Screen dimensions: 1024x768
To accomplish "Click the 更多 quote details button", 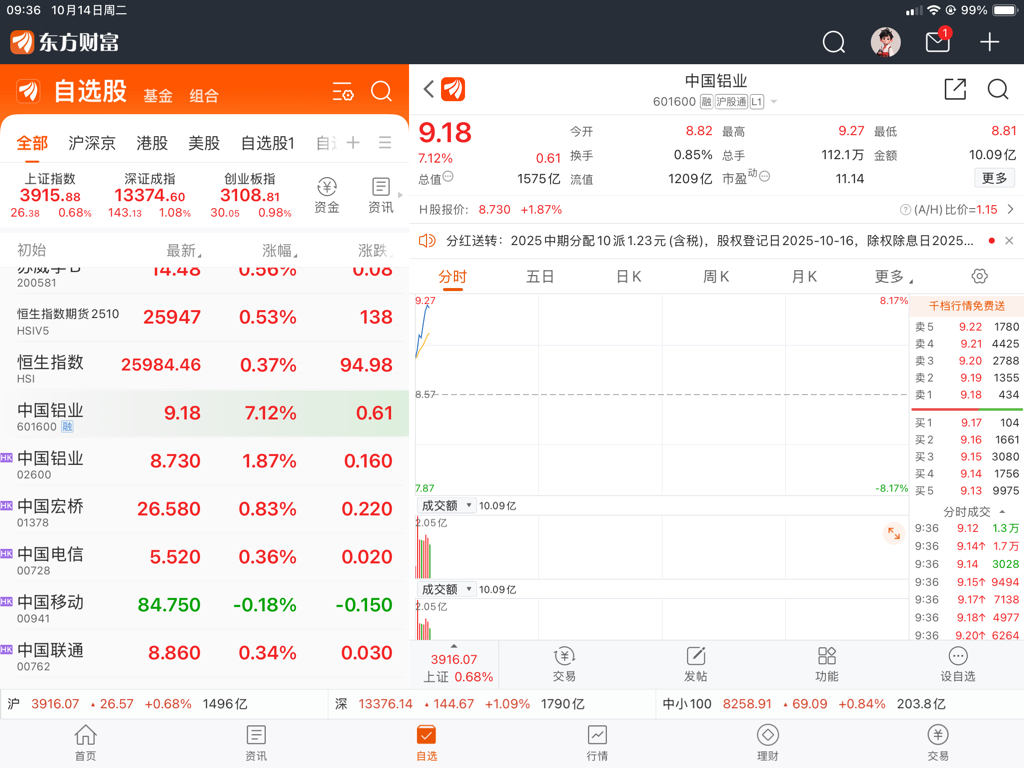I will pos(995,178).
